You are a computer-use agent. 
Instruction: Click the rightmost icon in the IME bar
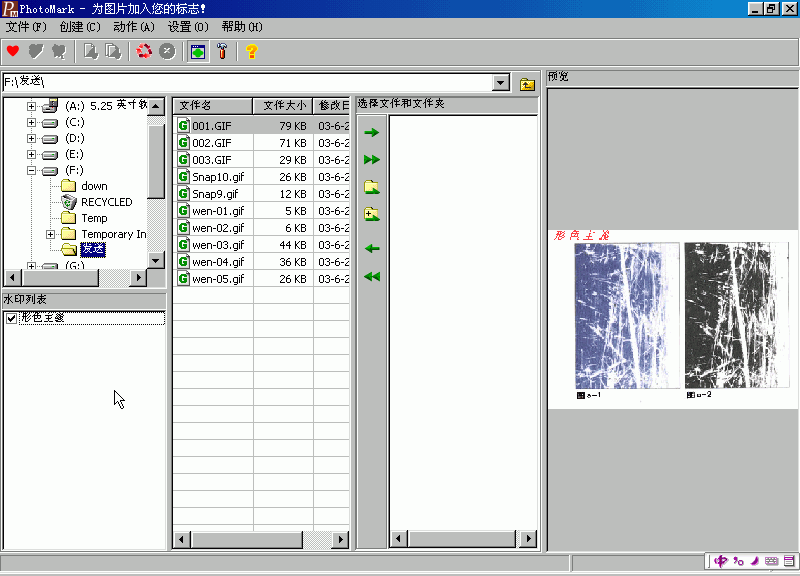click(x=789, y=561)
